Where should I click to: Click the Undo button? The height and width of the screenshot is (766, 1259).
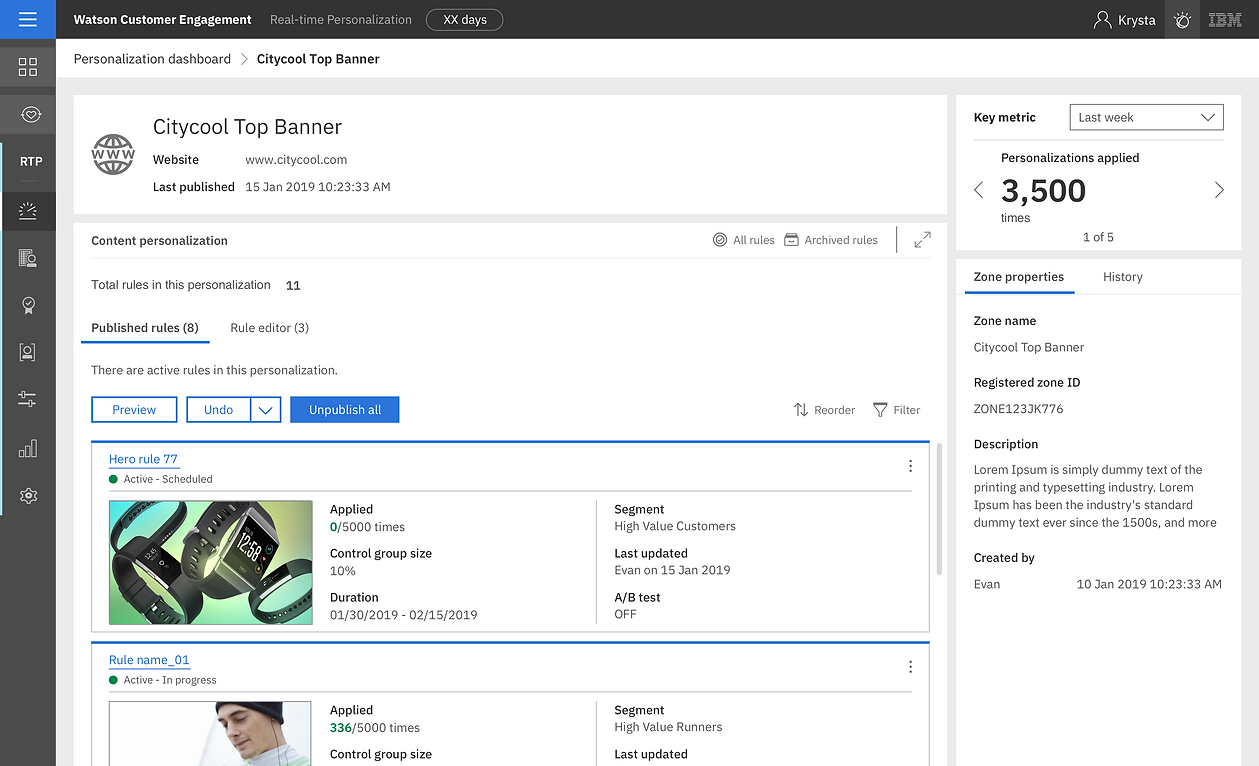click(x=218, y=410)
